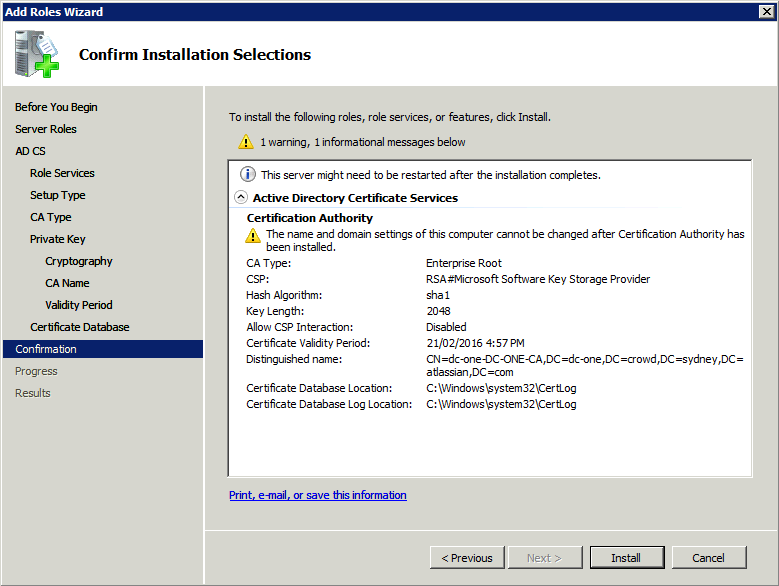Select the Certificate Database step
779x586 pixels.
pos(80,327)
